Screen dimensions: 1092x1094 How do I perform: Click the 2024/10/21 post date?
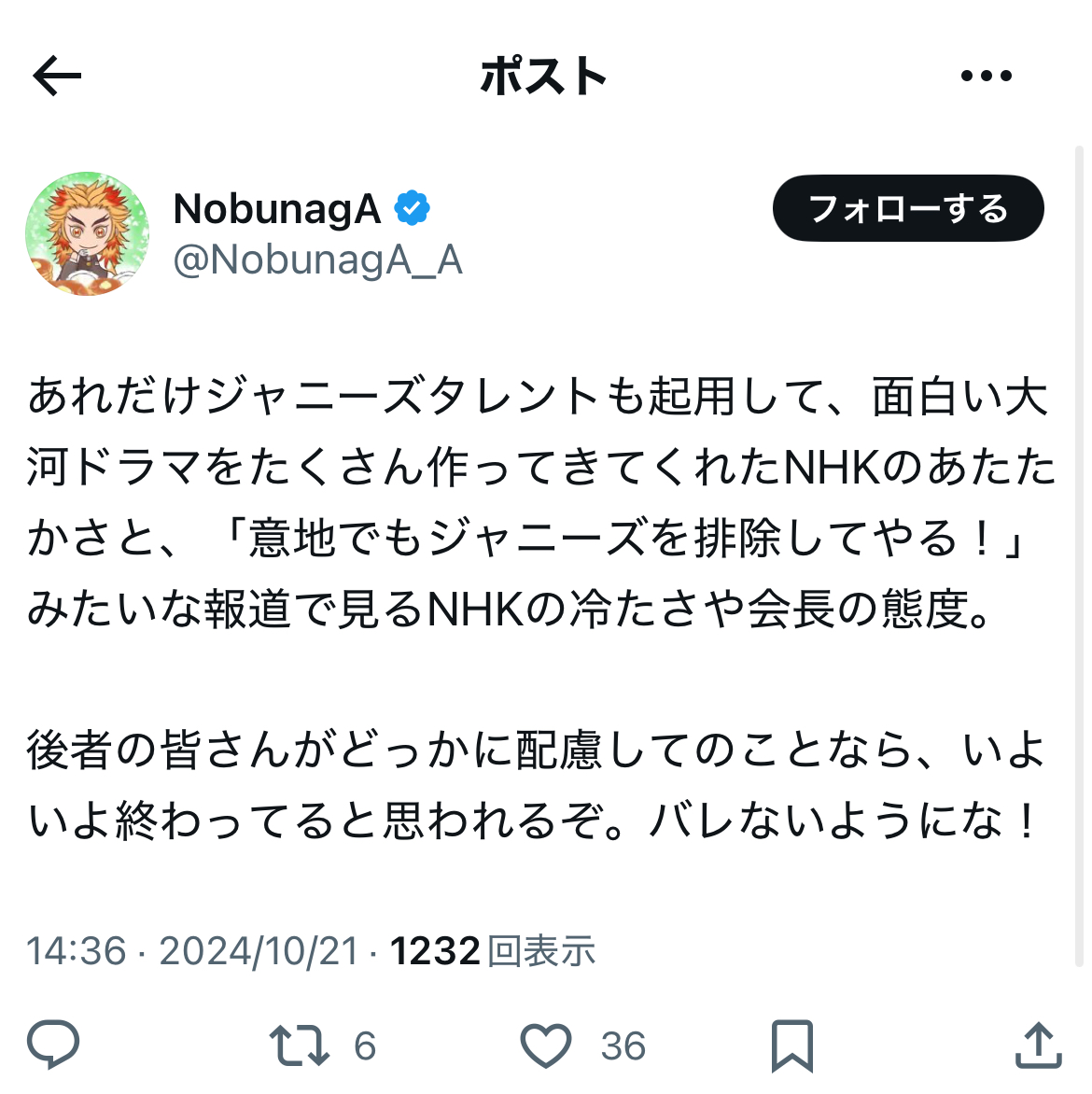coord(259,950)
